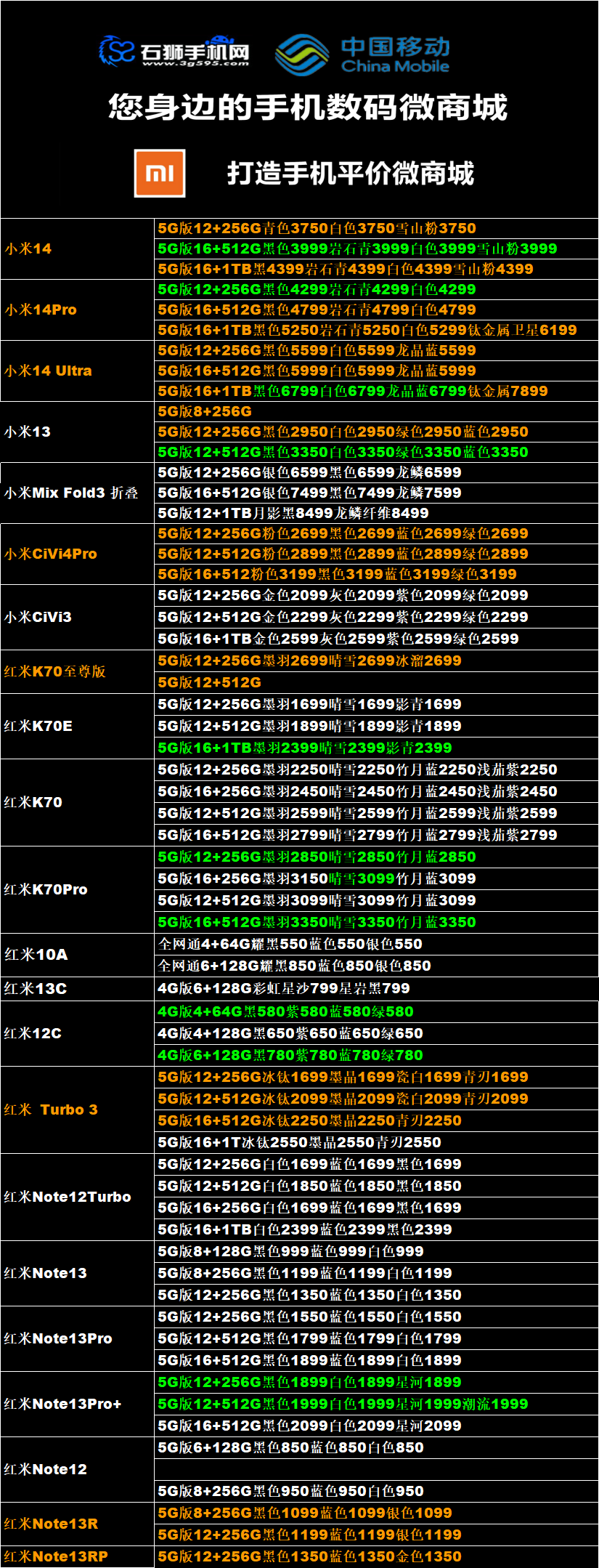Click the 石狮手机网 dragon logo
The height and width of the screenshot is (1568, 599).
[174, 51]
